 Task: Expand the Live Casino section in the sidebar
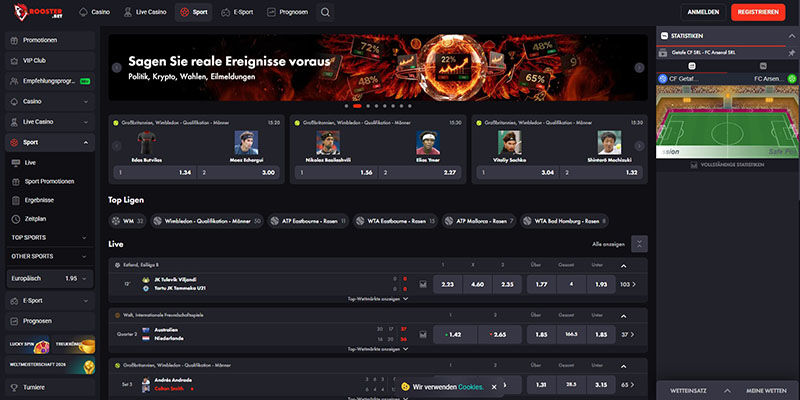86,122
